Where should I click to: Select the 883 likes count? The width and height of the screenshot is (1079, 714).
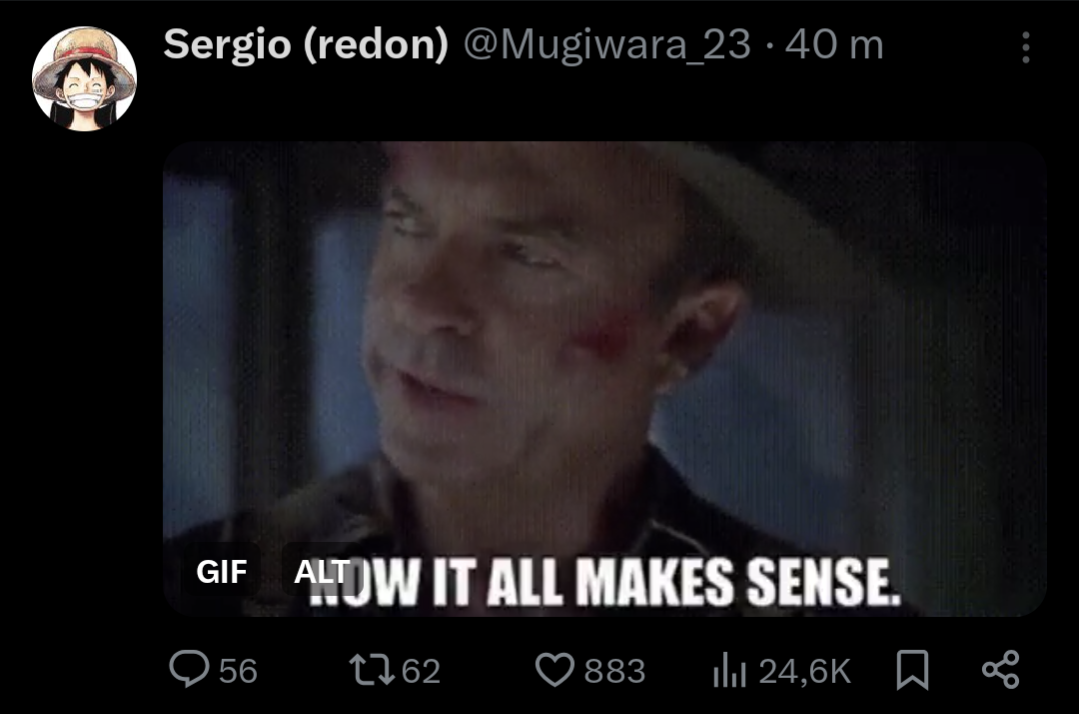click(x=615, y=671)
